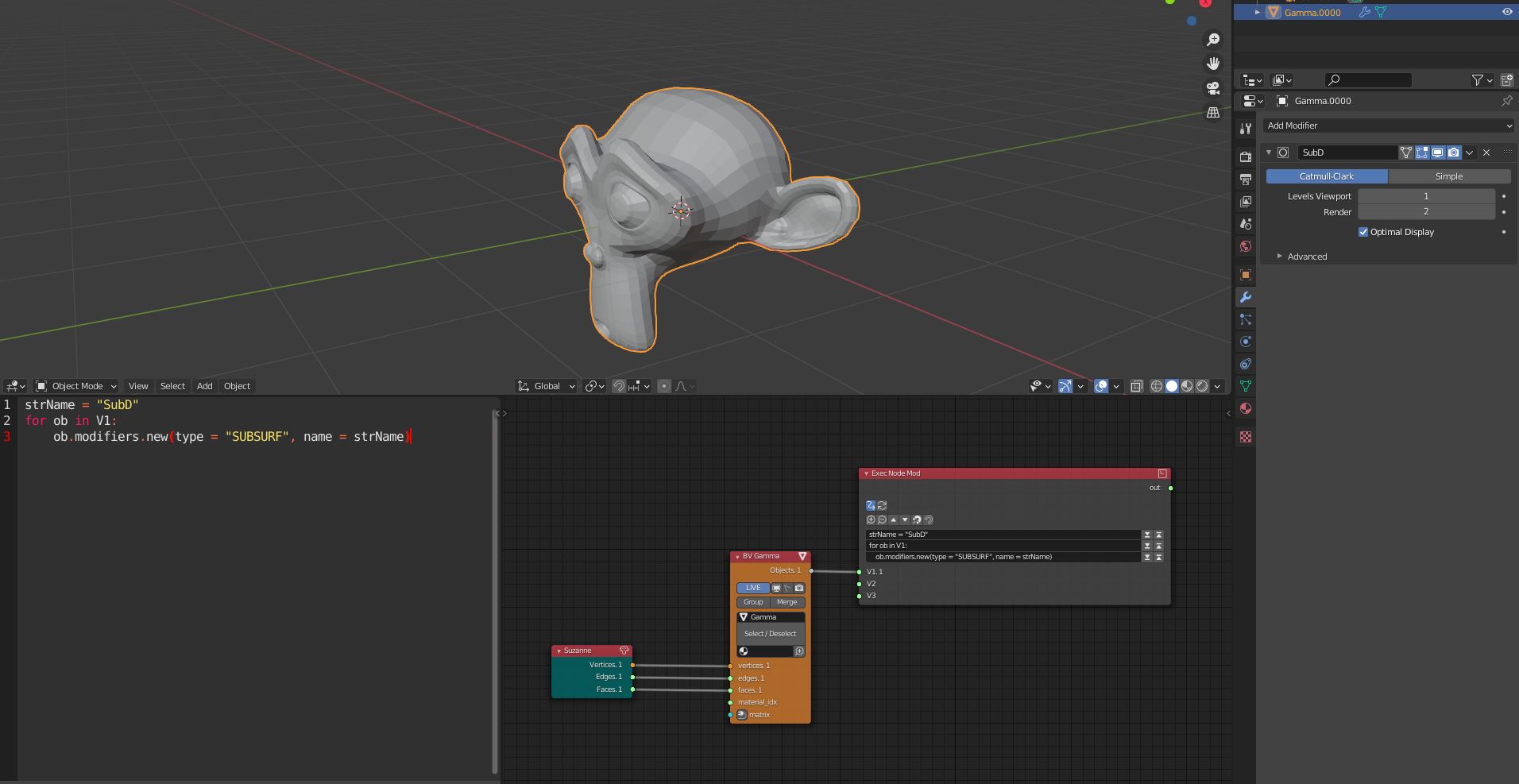This screenshot has width=1519, height=784.
Task: Click Select / Deselect on BV Gamma node
Action: (x=770, y=634)
